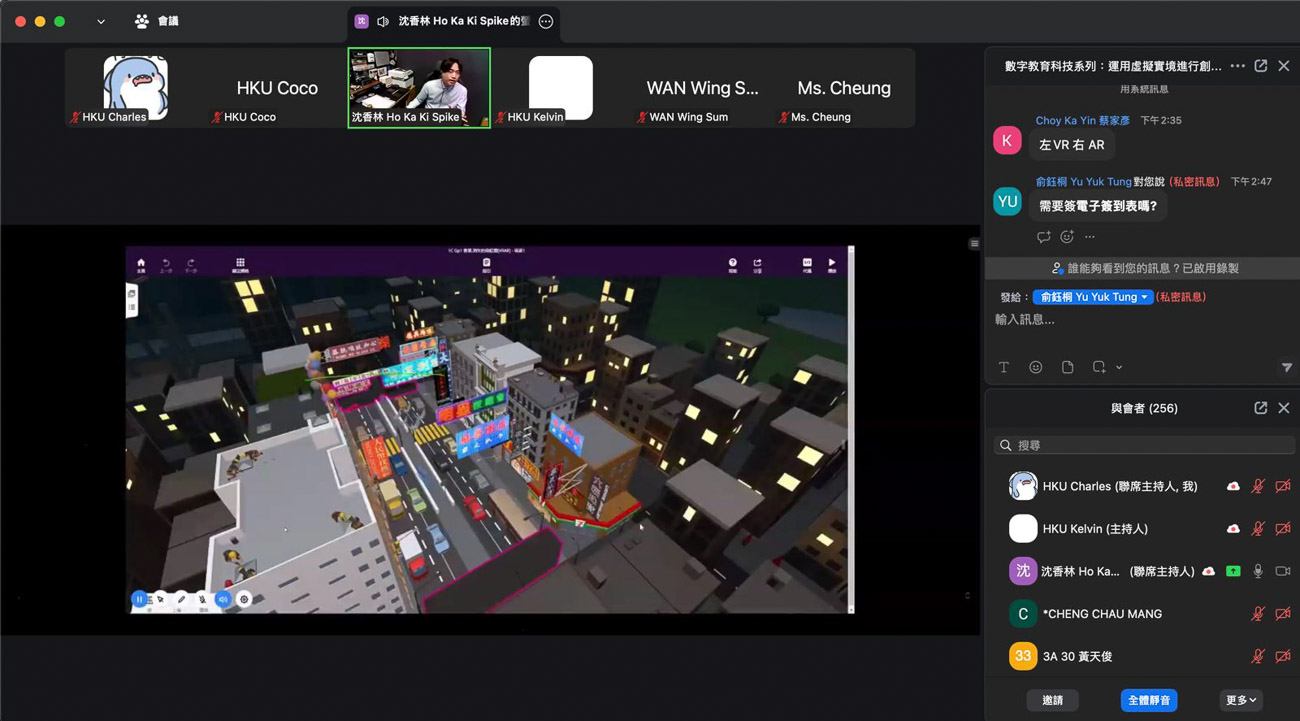Image resolution: width=1300 pixels, height=721 pixels.
Task: Add emoji reaction to Yu Yuk Tung's message
Action: pyautogui.click(x=1067, y=237)
